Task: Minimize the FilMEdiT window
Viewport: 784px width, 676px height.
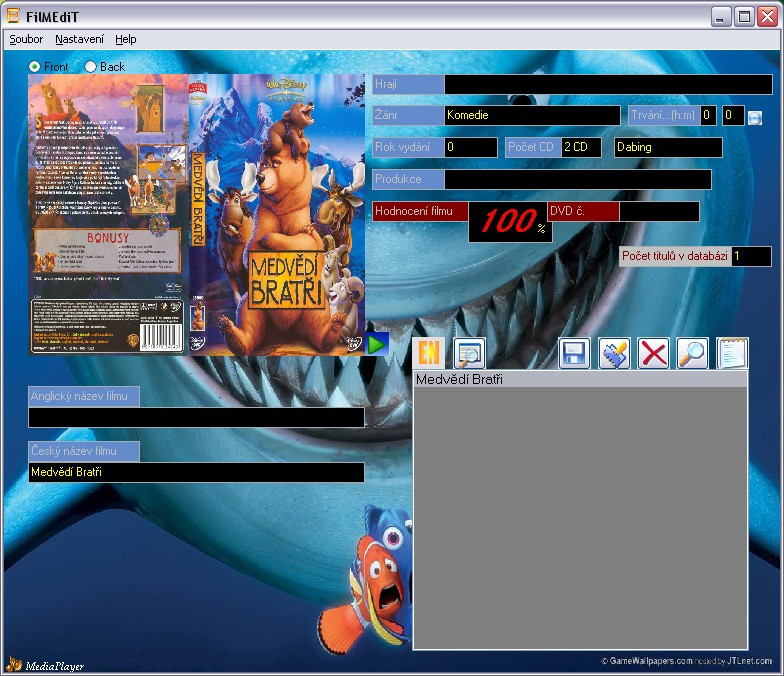Action: (x=720, y=16)
